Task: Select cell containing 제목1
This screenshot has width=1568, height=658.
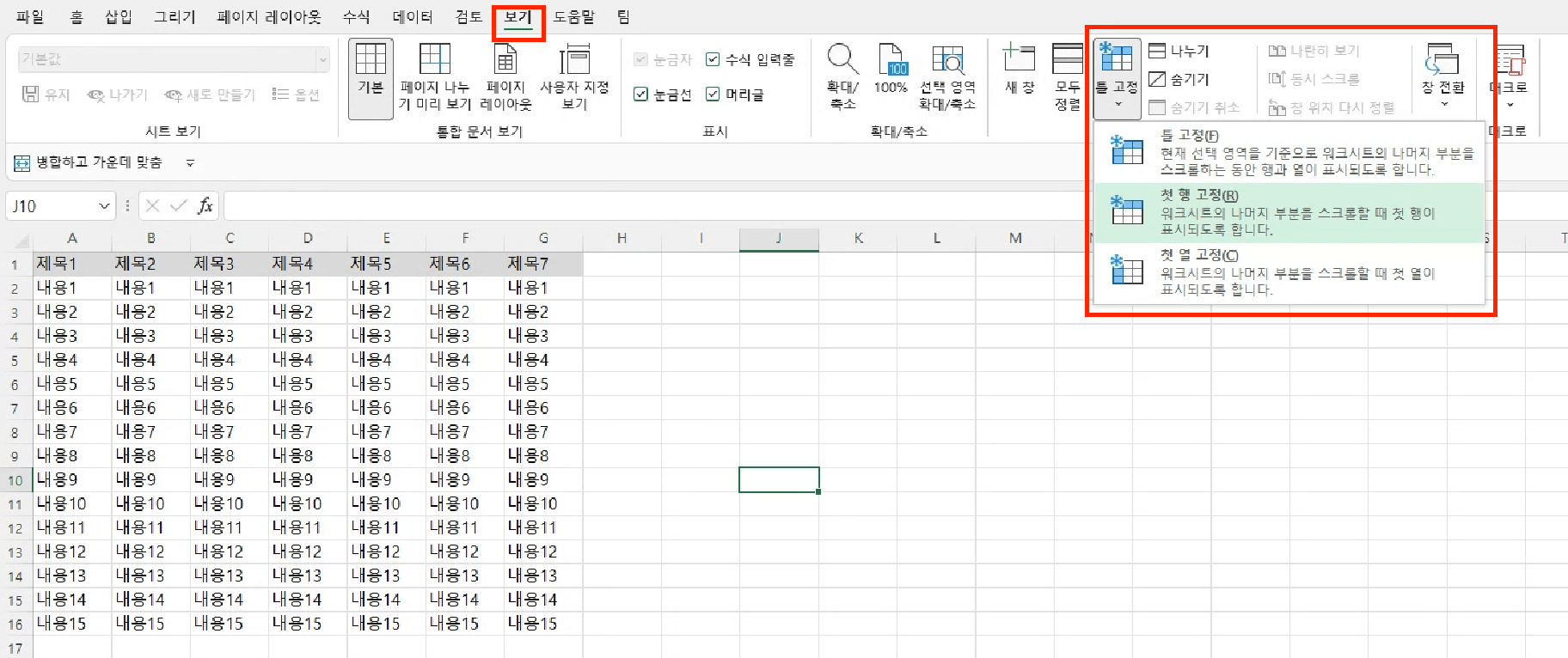Action: (72, 264)
